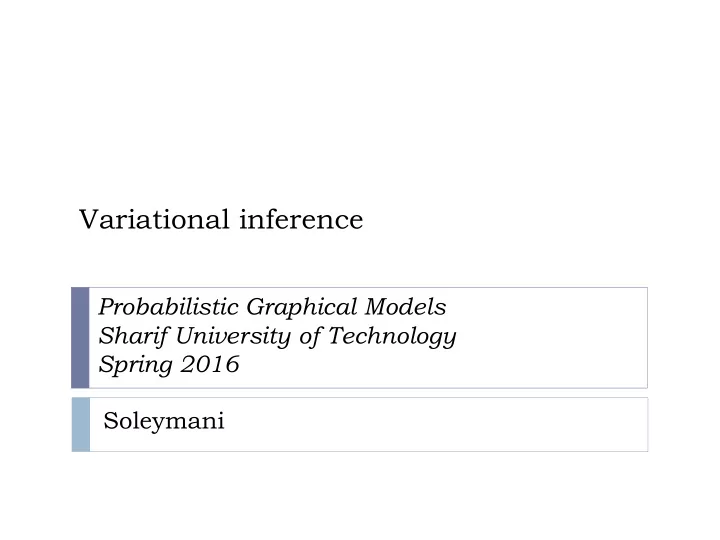The image size is (720, 540).
Task: Click the "Variational inference" slide title
Action: click(x=221, y=219)
